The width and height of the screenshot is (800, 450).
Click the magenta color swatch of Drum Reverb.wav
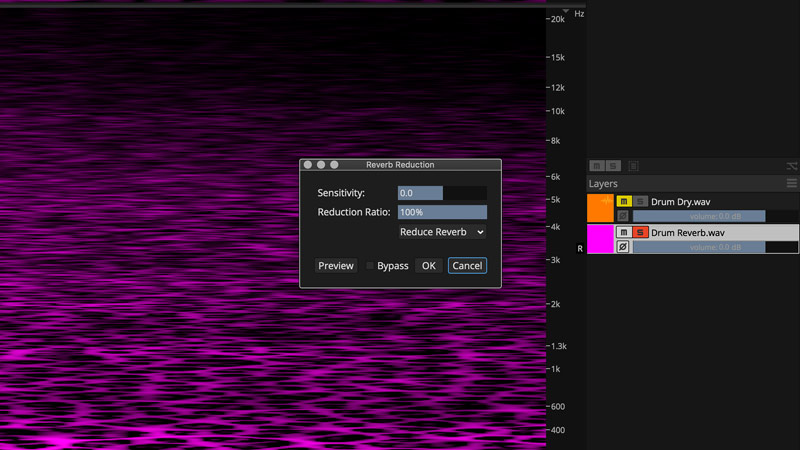(600, 239)
